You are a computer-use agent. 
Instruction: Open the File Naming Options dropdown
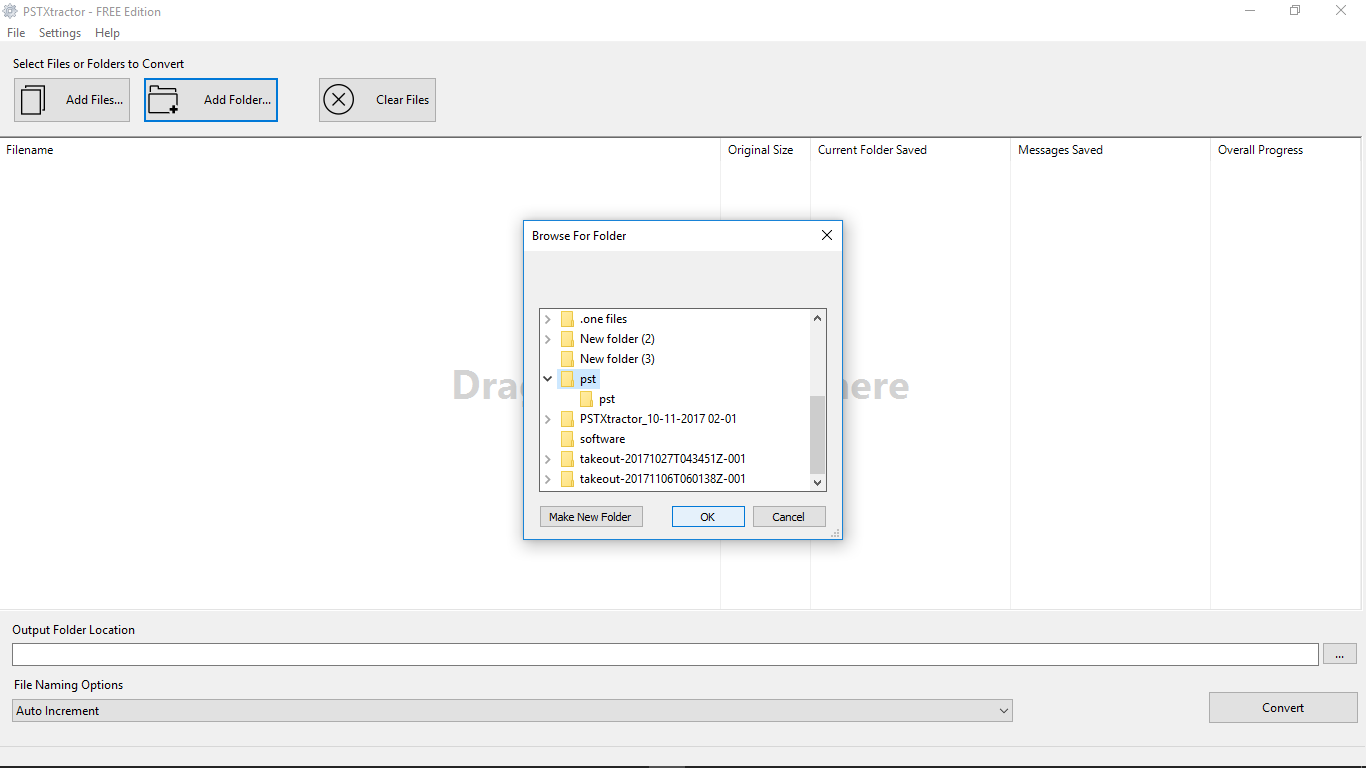pyautogui.click(x=512, y=711)
